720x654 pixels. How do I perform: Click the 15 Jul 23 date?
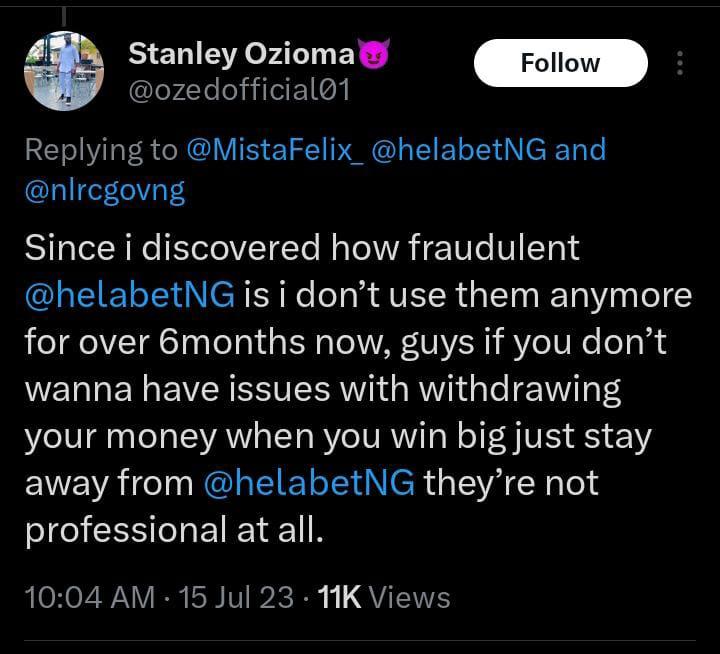(237, 598)
